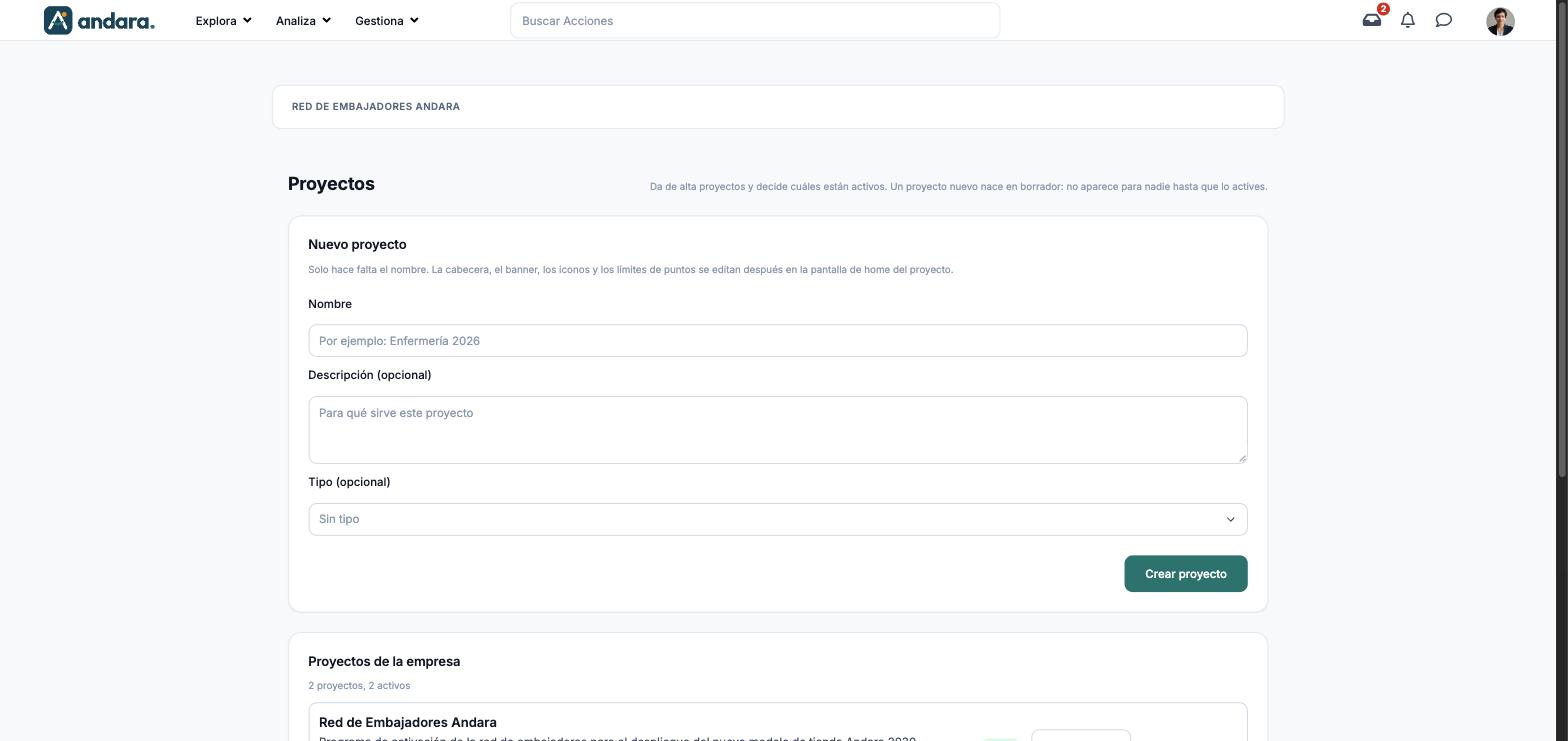Expand the Explora menu
Screen dimensions: 1568x741
[x=223, y=20]
